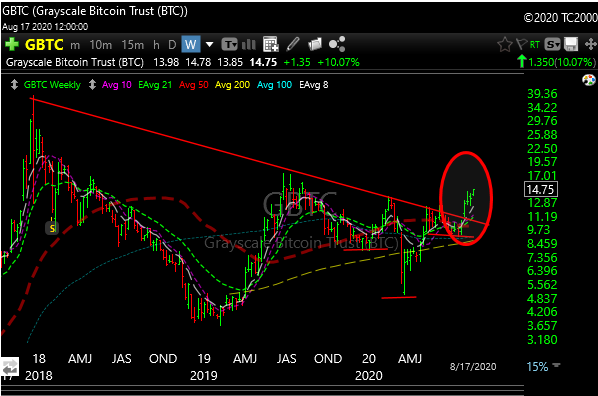Screen dimensions: 598x396
Task: Click the yellow S marker on chart
Action: click(x=52, y=228)
